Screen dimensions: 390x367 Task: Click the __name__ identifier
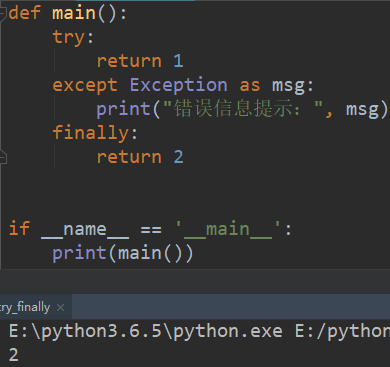point(85,230)
